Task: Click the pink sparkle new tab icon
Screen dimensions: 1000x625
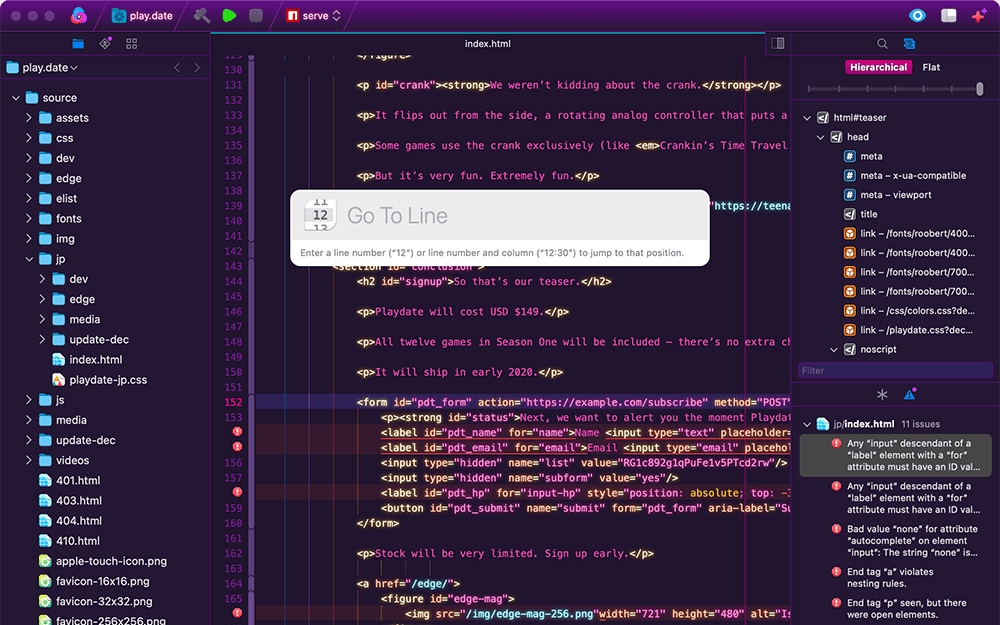Action: click(979, 15)
